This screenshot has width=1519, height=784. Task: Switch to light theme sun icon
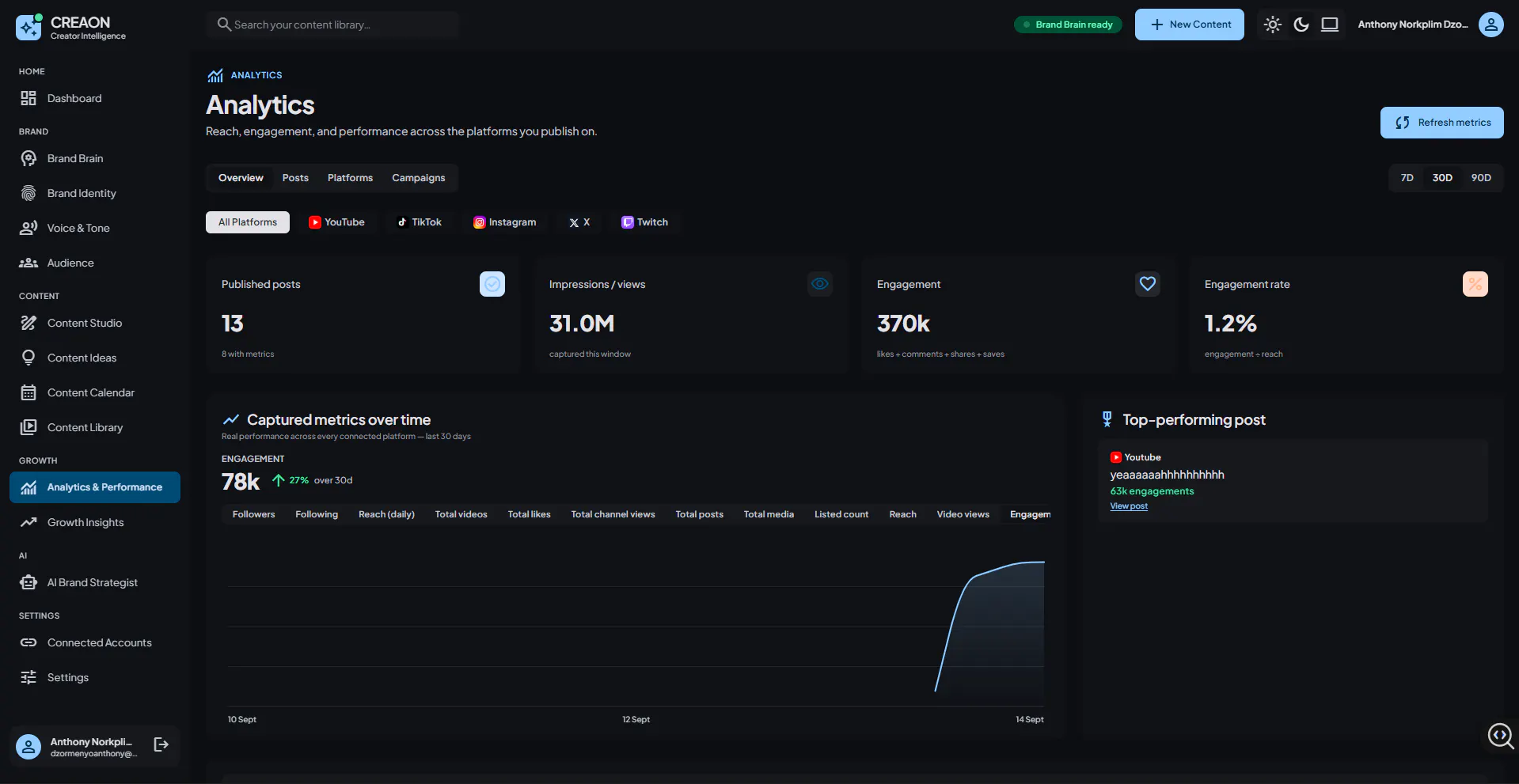(1273, 25)
